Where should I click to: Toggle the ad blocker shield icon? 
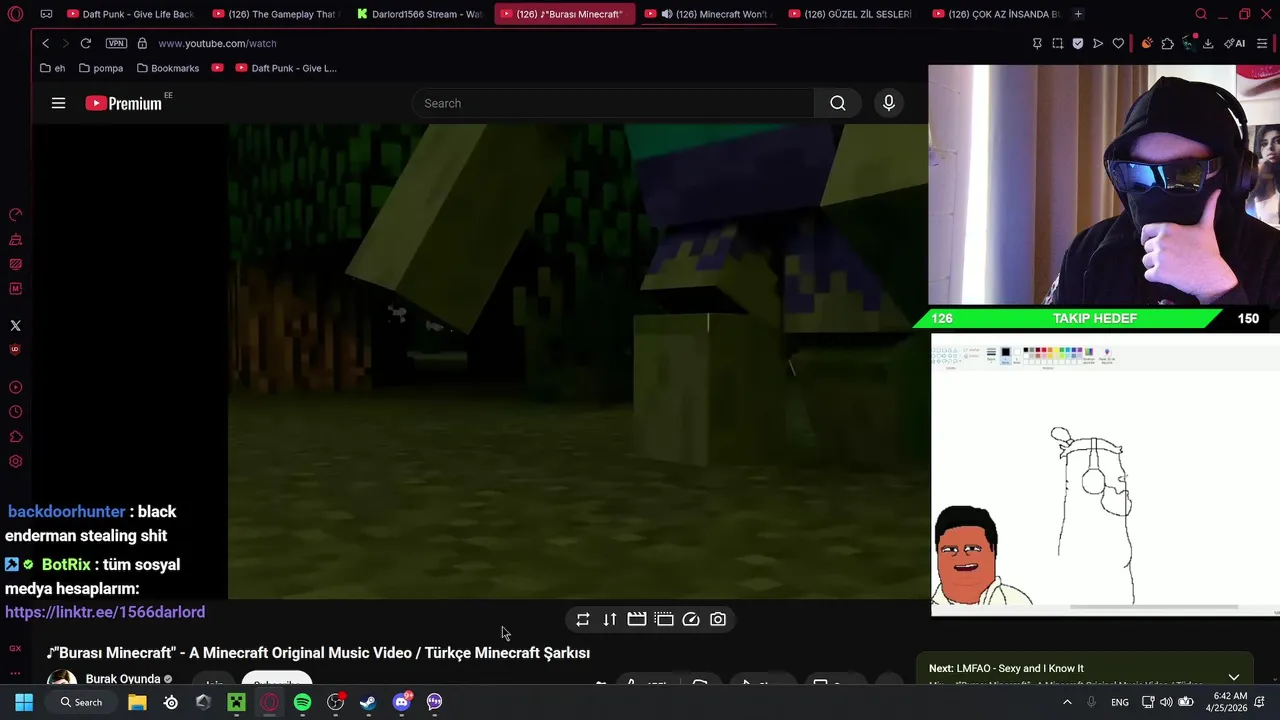[1078, 43]
